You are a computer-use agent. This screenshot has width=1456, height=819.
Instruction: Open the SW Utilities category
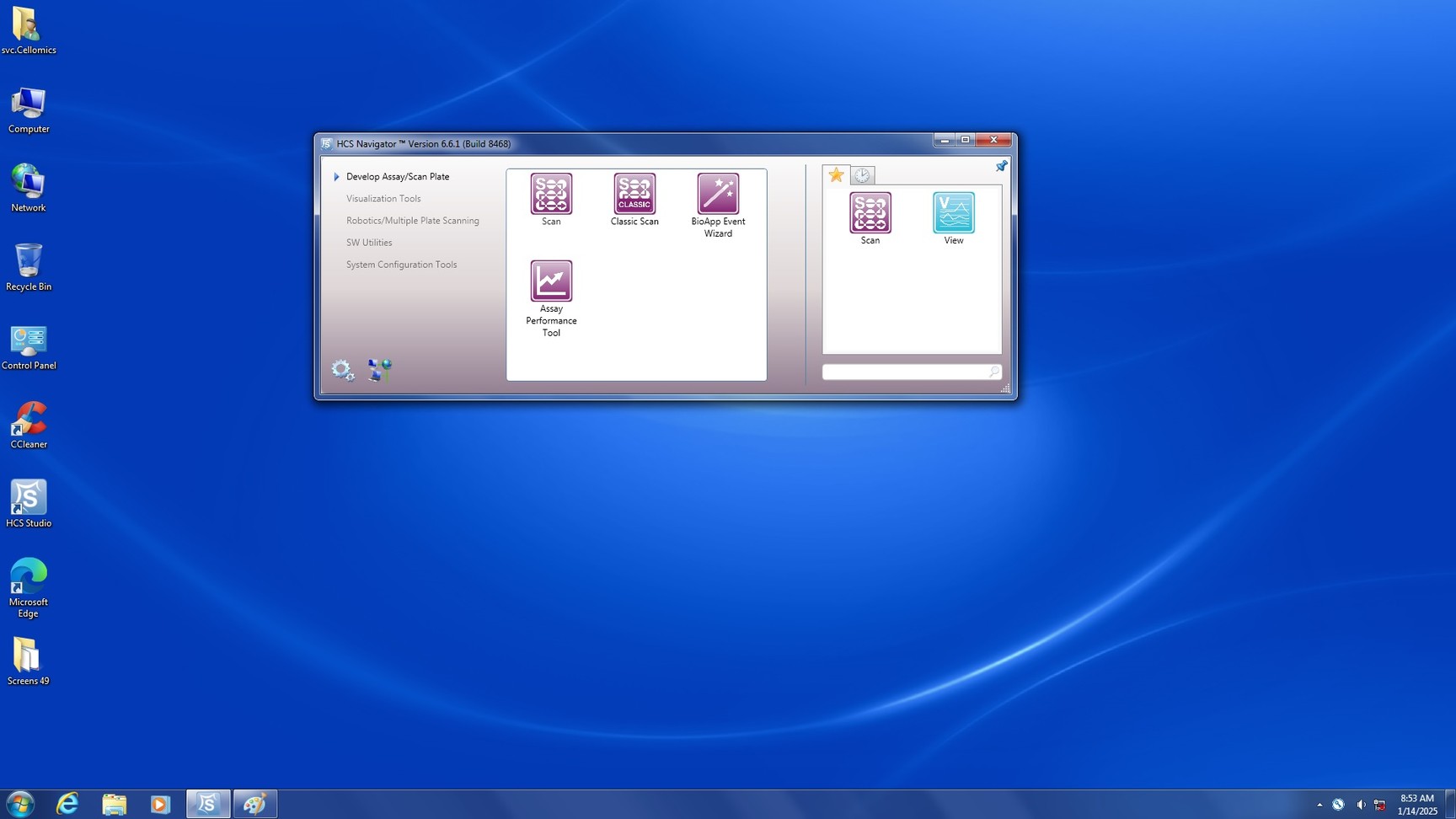coord(369,243)
